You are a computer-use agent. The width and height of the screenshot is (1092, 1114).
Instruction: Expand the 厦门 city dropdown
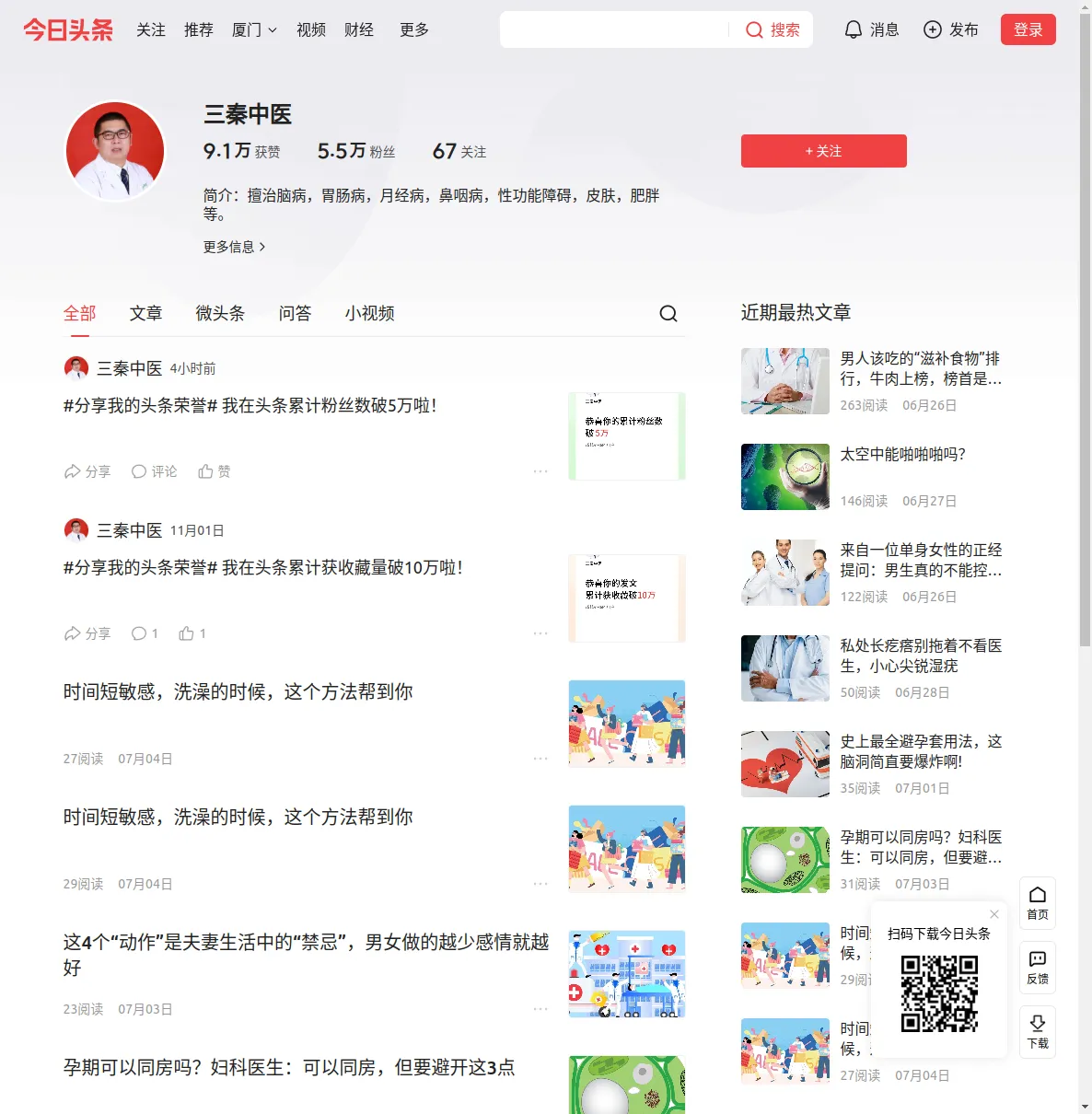tap(254, 29)
